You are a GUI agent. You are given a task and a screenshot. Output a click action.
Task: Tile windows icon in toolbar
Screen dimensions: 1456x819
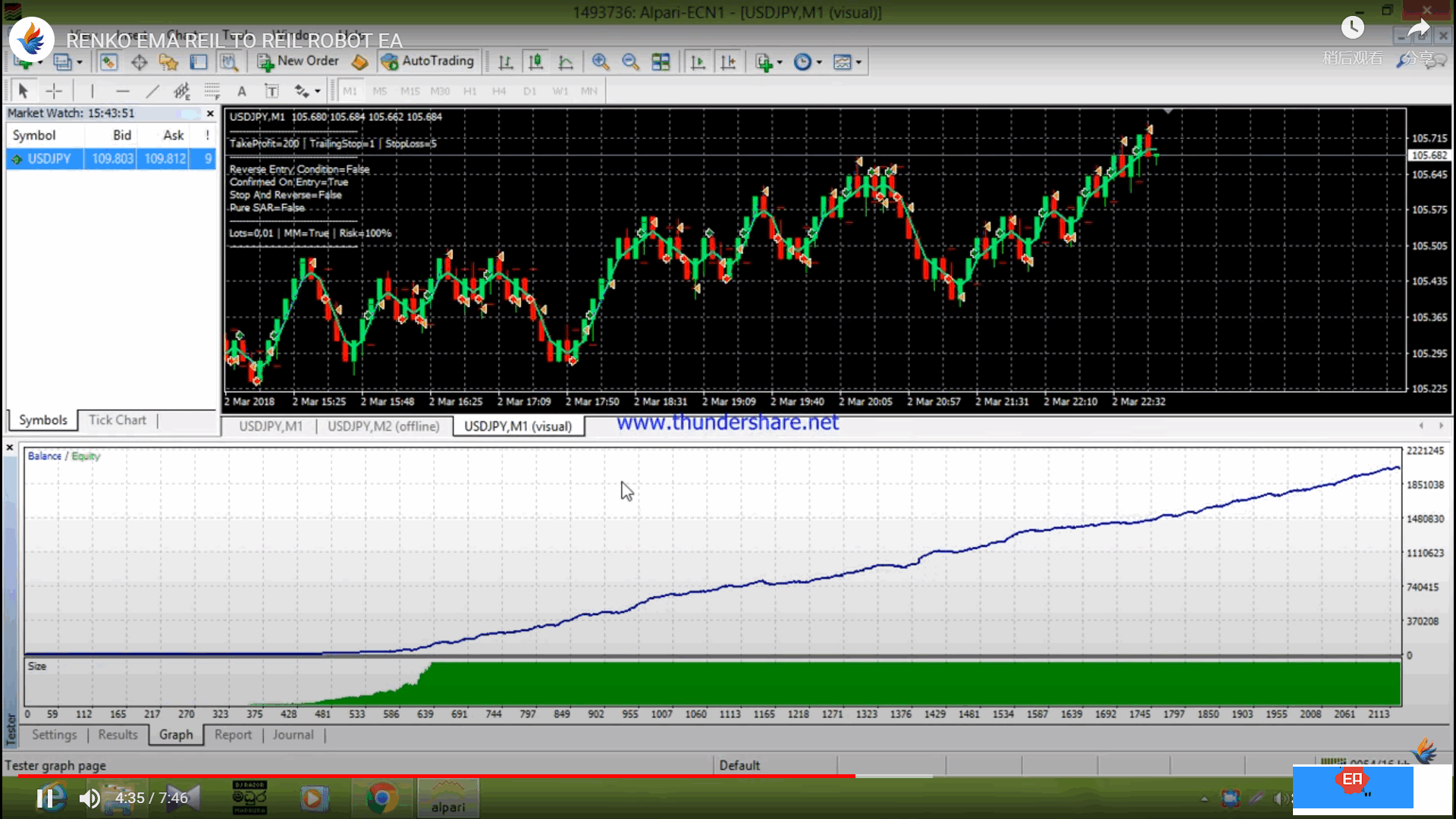[x=661, y=62]
